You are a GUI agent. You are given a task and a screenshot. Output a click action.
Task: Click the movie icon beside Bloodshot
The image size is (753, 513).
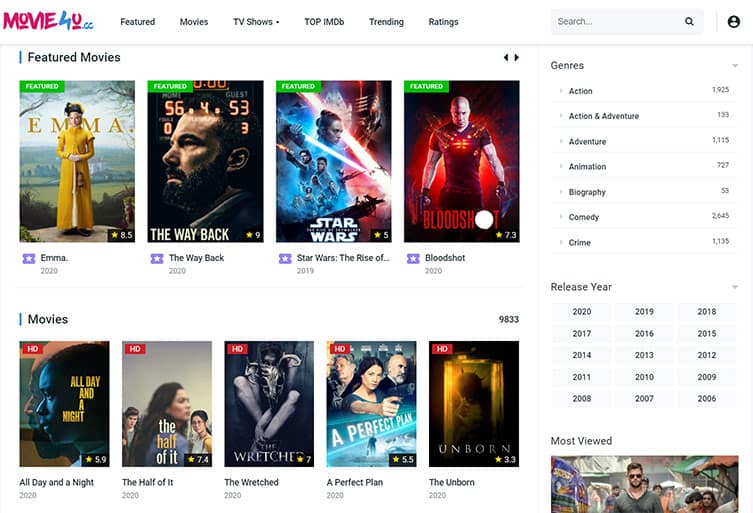tap(413, 258)
